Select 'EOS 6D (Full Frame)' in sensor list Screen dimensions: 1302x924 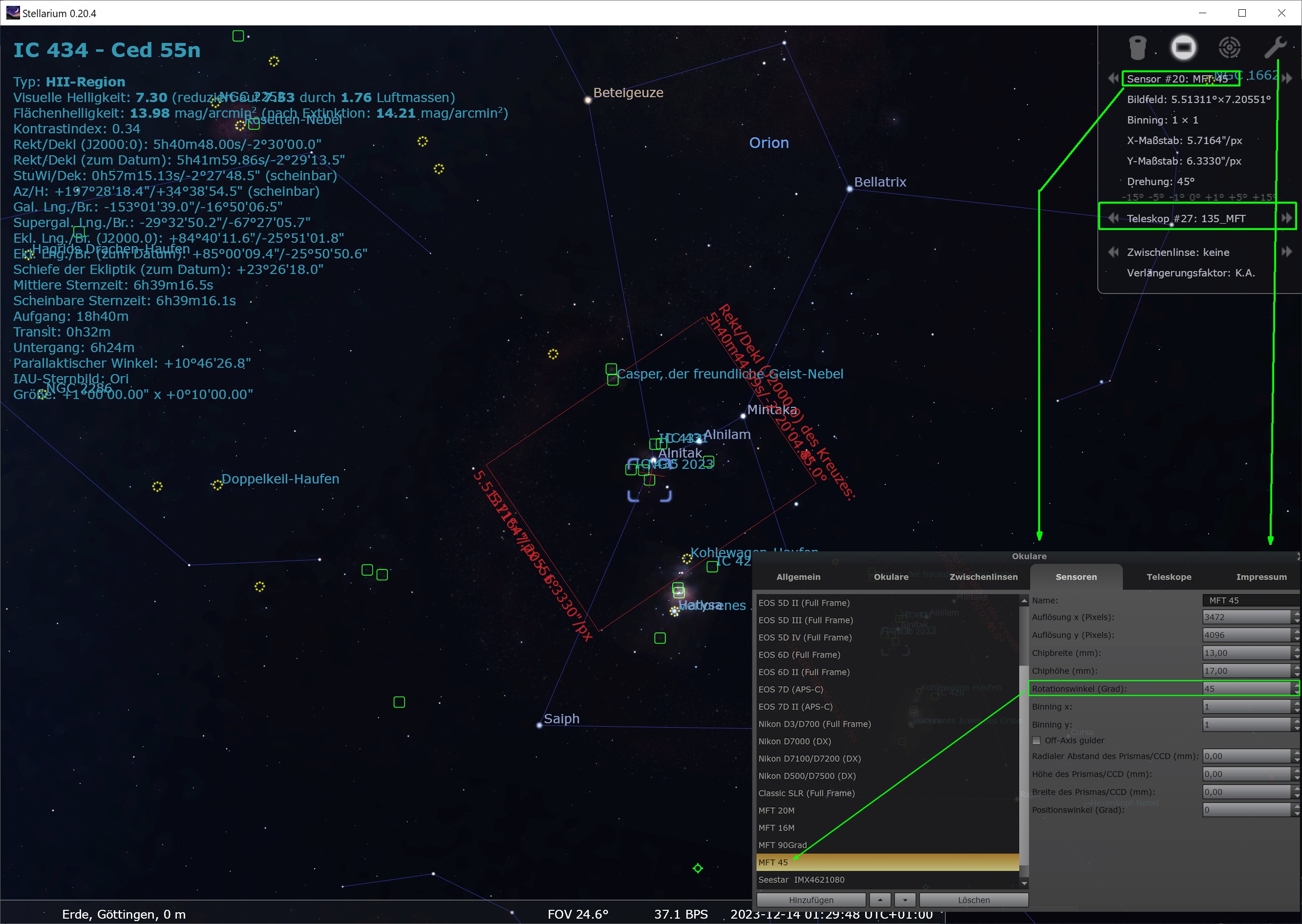(x=887, y=654)
